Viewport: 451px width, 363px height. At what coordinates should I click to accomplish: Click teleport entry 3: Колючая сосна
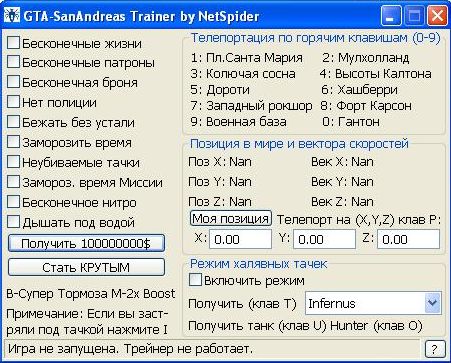click(x=243, y=74)
